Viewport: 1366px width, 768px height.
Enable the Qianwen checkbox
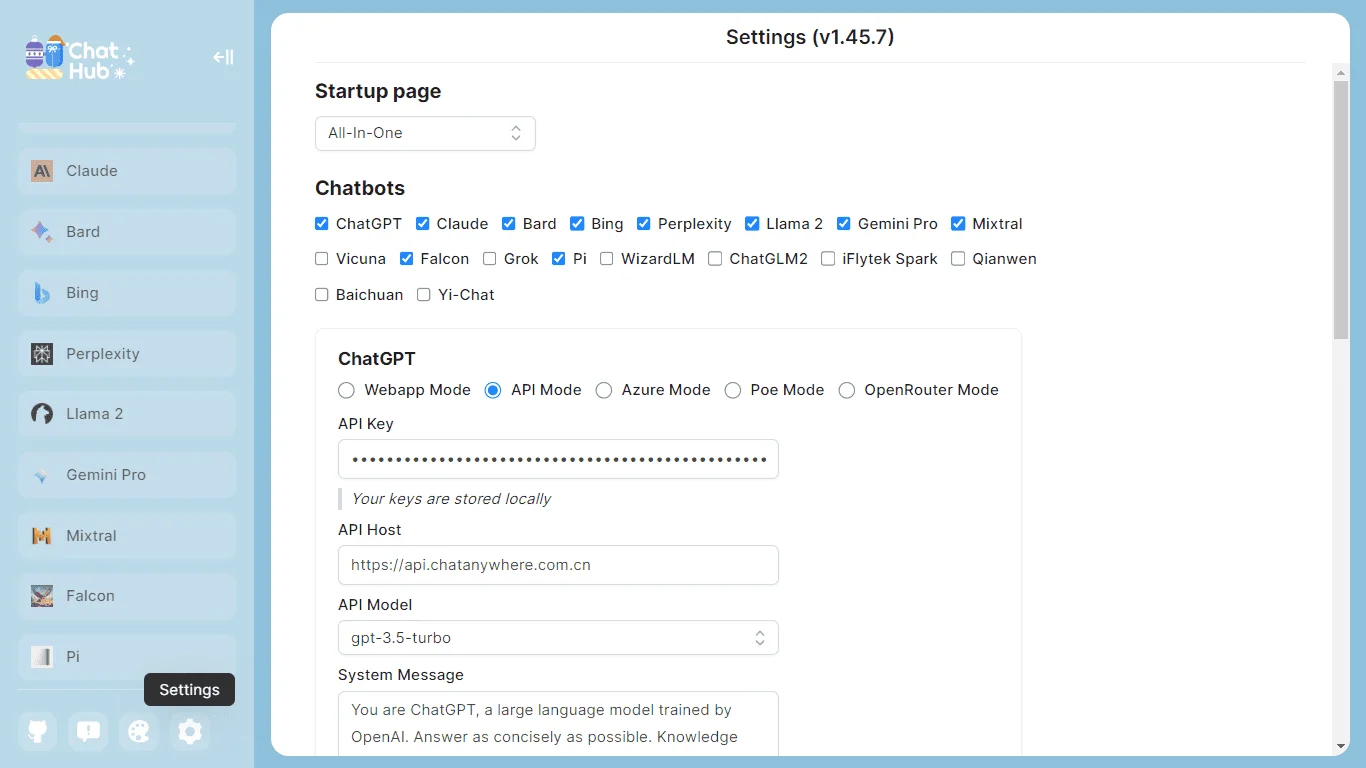click(x=958, y=259)
